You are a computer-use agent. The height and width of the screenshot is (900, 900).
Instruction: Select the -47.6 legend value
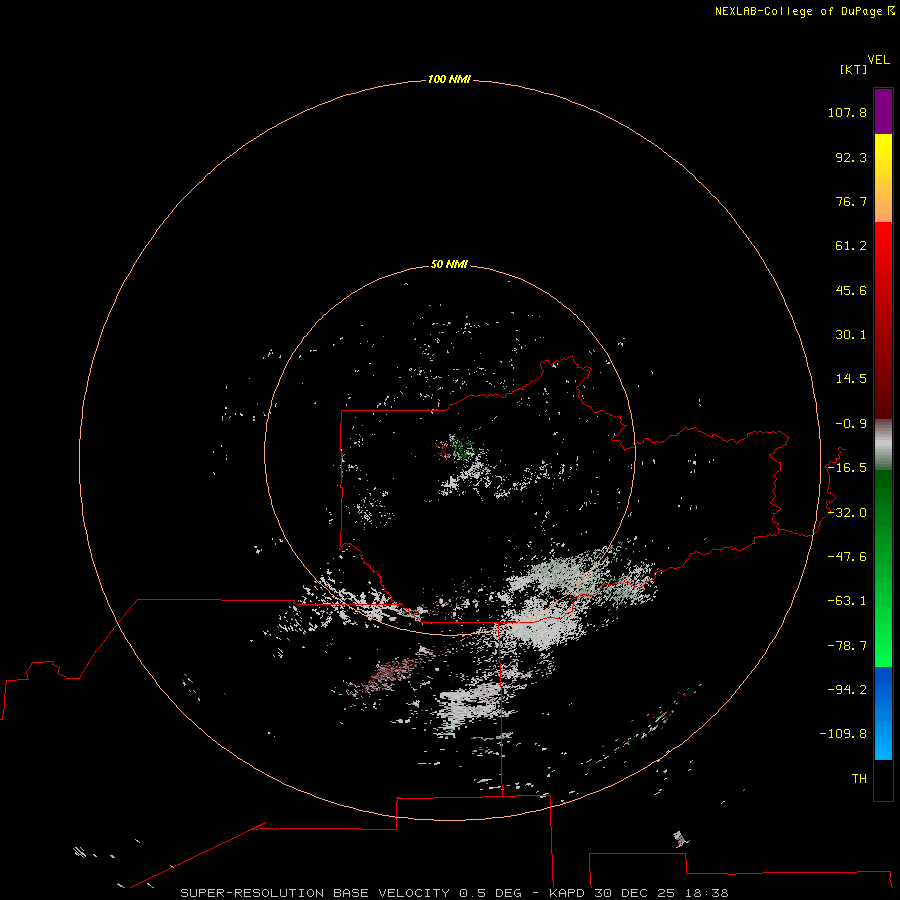(847, 557)
